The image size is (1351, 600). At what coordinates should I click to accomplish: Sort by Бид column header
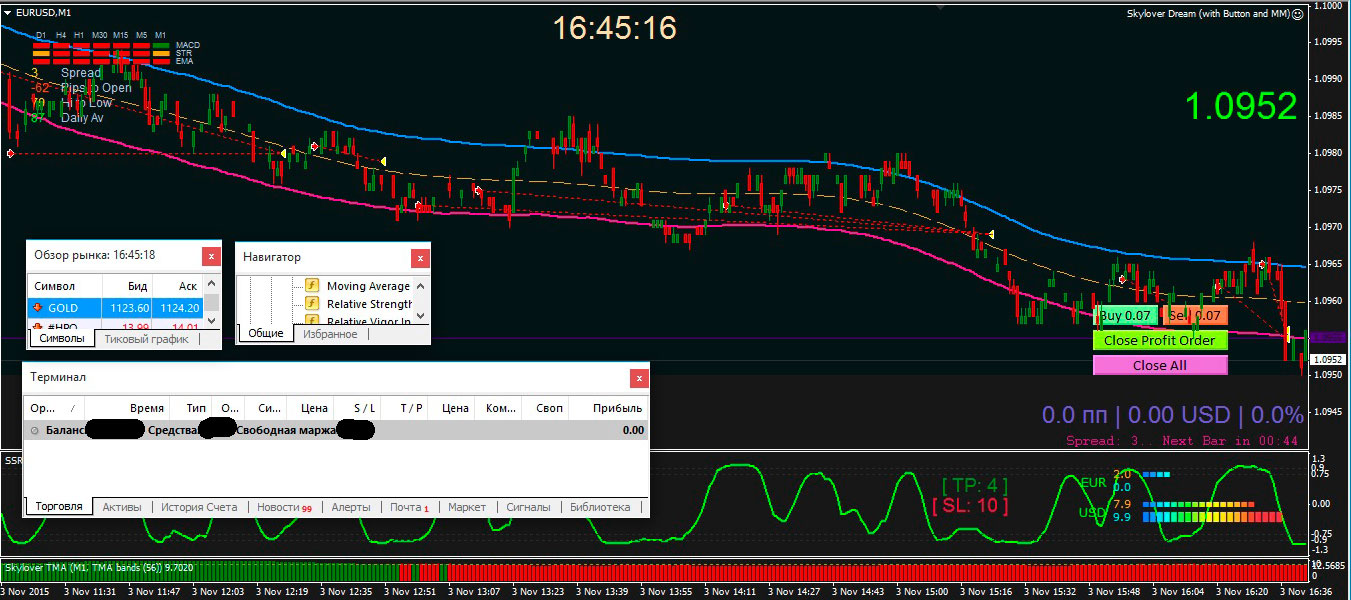pyautogui.click(x=127, y=286)
